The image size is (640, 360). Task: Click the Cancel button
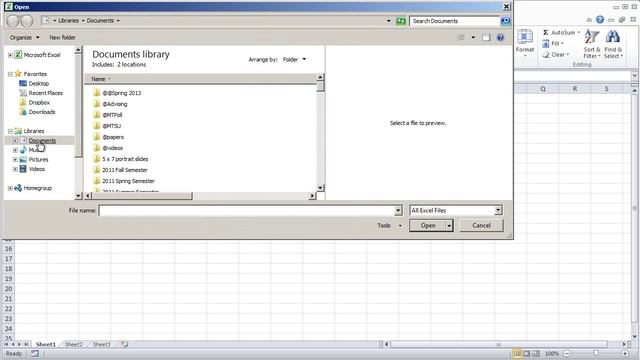pyautogui.click(x=481, y=225)
